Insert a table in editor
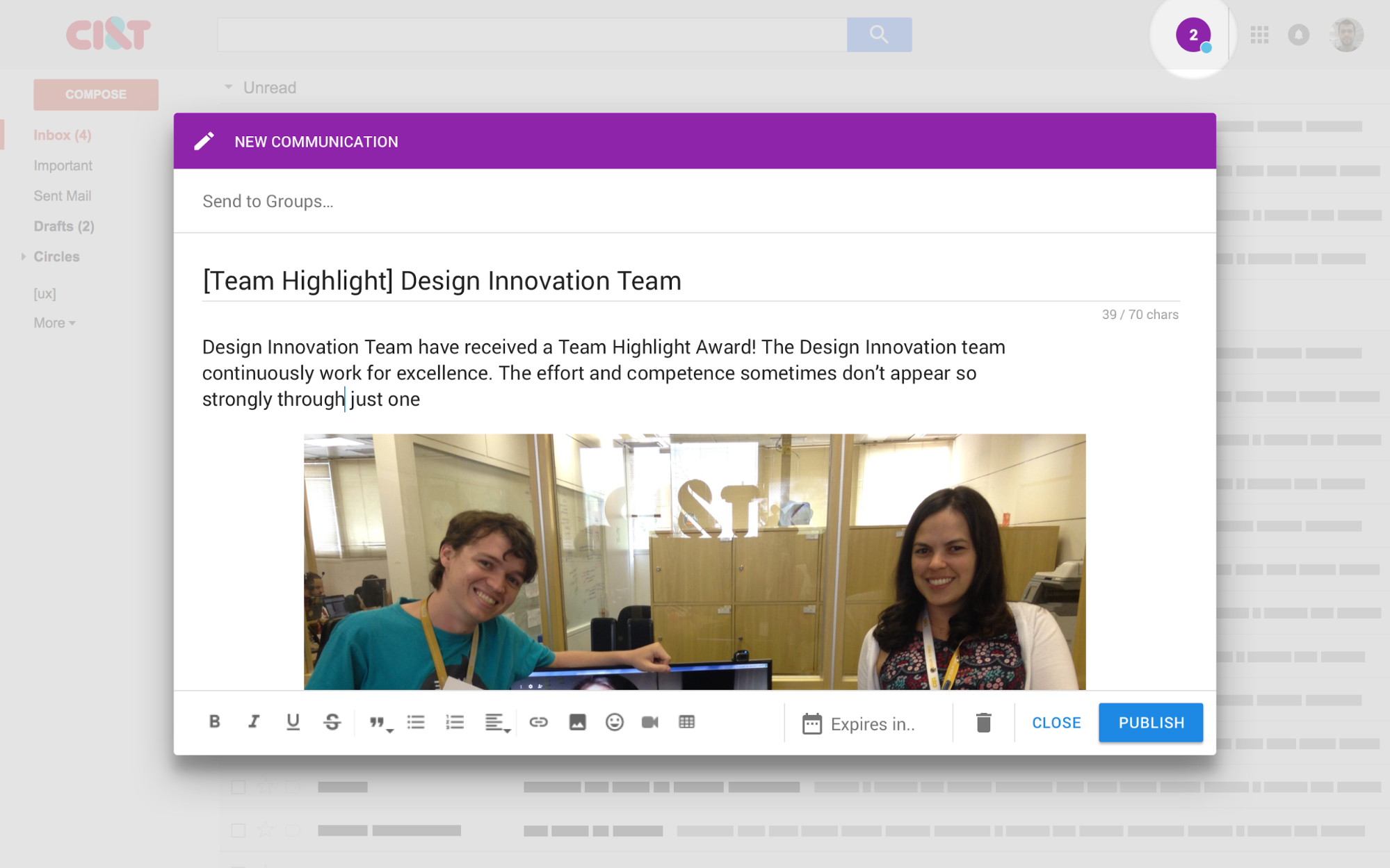 coord(686,722)
